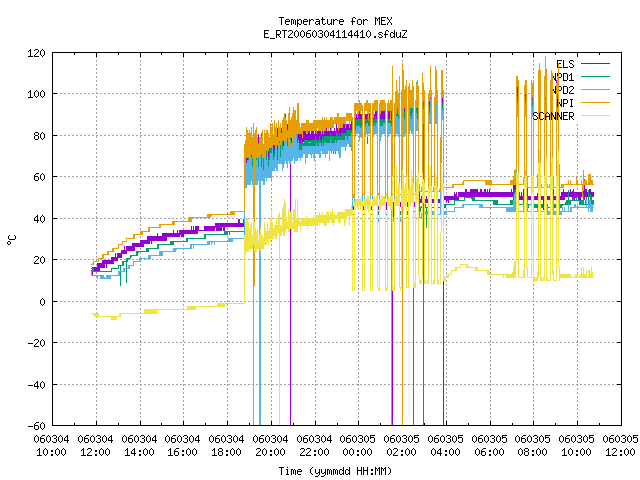Click the 04:00 x-axis tick label
This screenshot has height=480, width=640.
[x=445, y=446]
